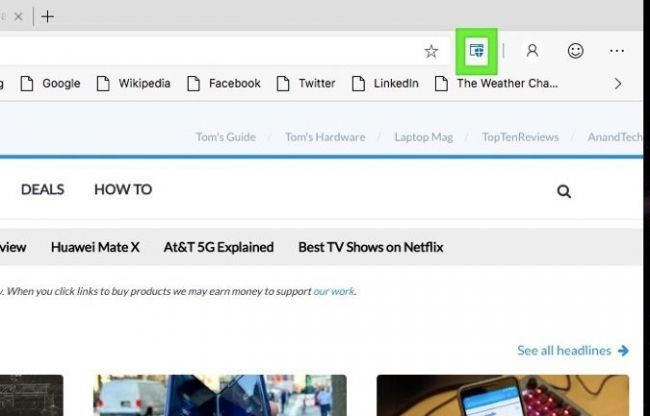Click inside the address bar field
This screenshot has height=416, width=650.
point(224,51)
